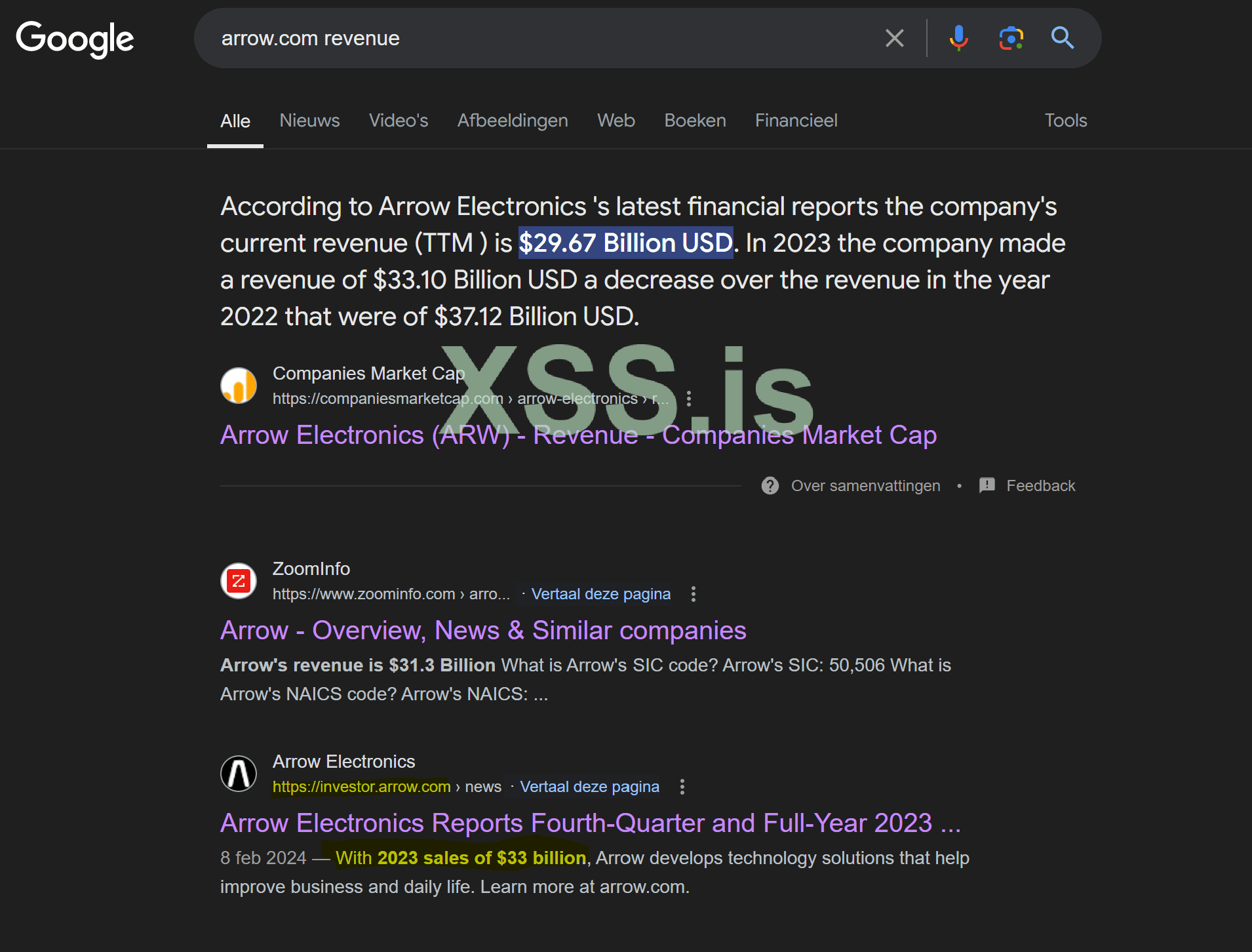Image resolution: width=1252 pixels, height=952 pixels.
Task: Switch to the Afbeeldingen tab
Action: click(513, 121)
